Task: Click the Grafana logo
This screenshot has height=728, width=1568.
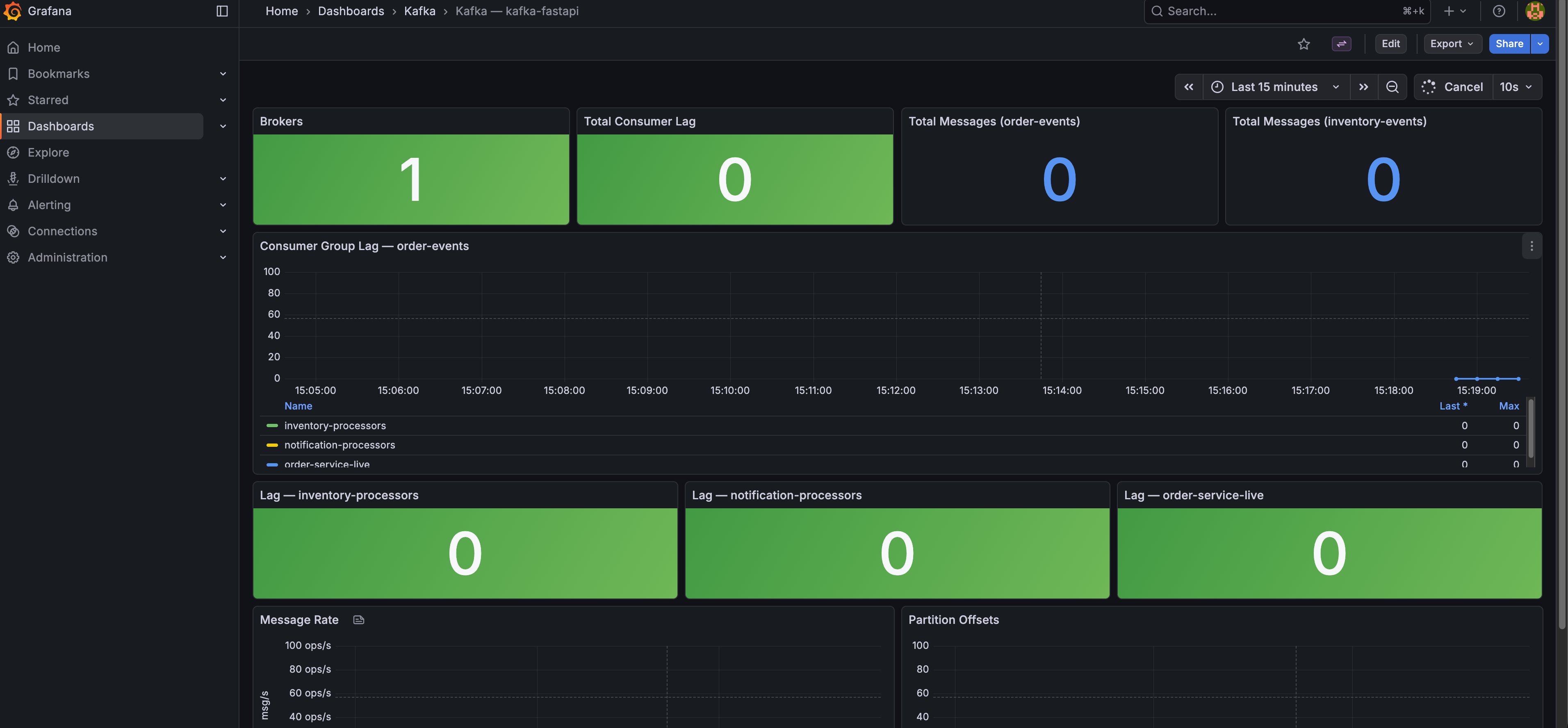Action: point(13,11)
